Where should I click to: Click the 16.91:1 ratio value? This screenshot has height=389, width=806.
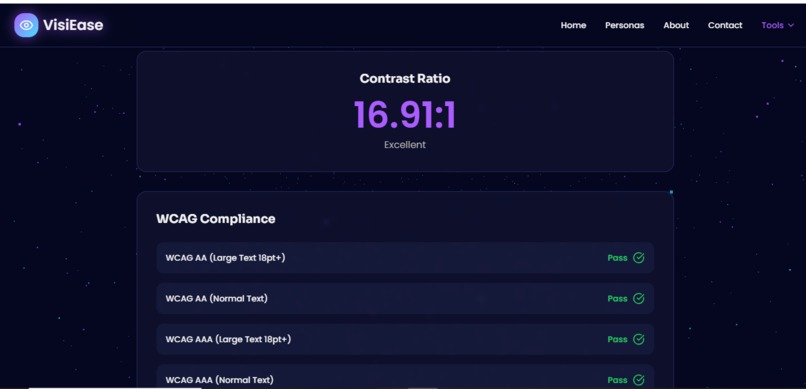pyautogui.click(x=405, y=115)
